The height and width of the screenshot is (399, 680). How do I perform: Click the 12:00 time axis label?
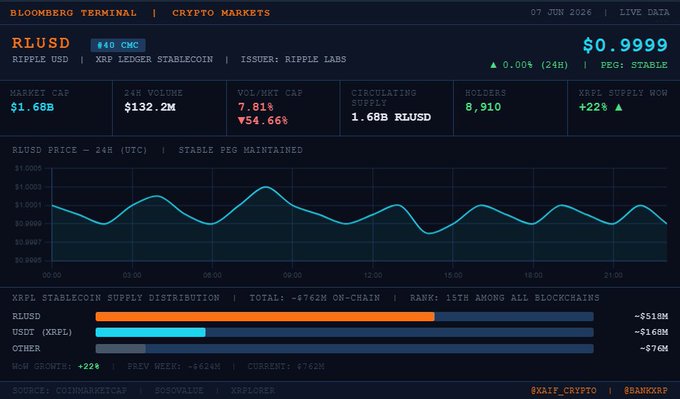coord(373,275)
